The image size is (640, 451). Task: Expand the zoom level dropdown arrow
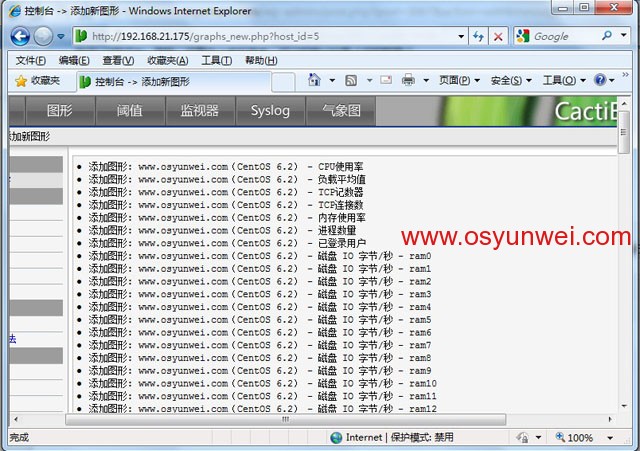click(610, 438)
